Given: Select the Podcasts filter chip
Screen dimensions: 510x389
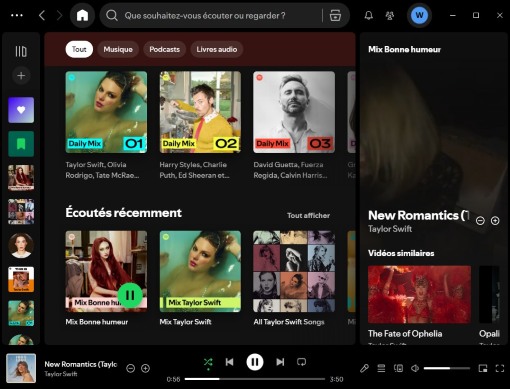Looking at the screenshot, I should point(164,49).
